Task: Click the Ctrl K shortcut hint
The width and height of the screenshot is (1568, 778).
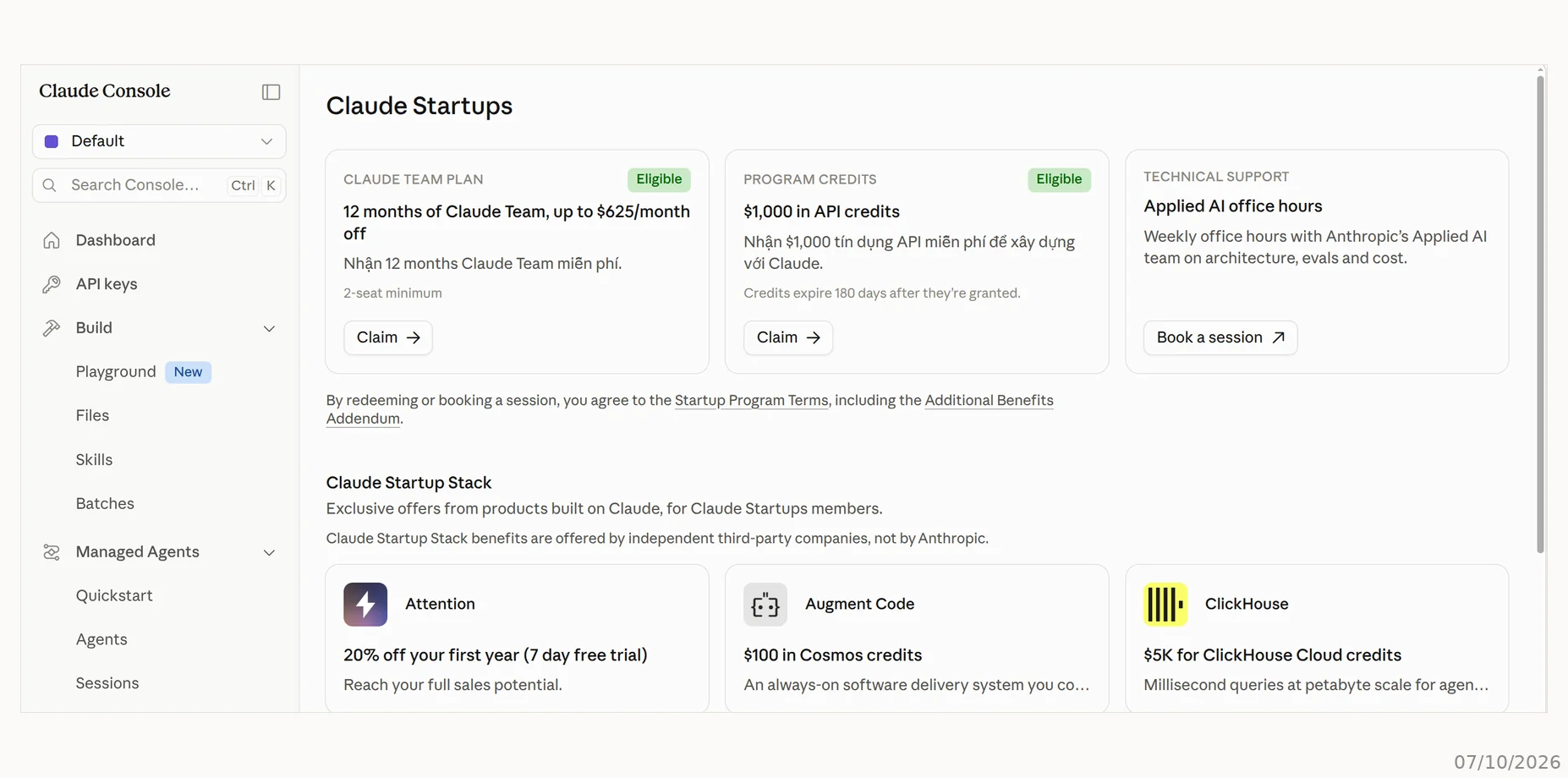Action: [x=255, y=185]
